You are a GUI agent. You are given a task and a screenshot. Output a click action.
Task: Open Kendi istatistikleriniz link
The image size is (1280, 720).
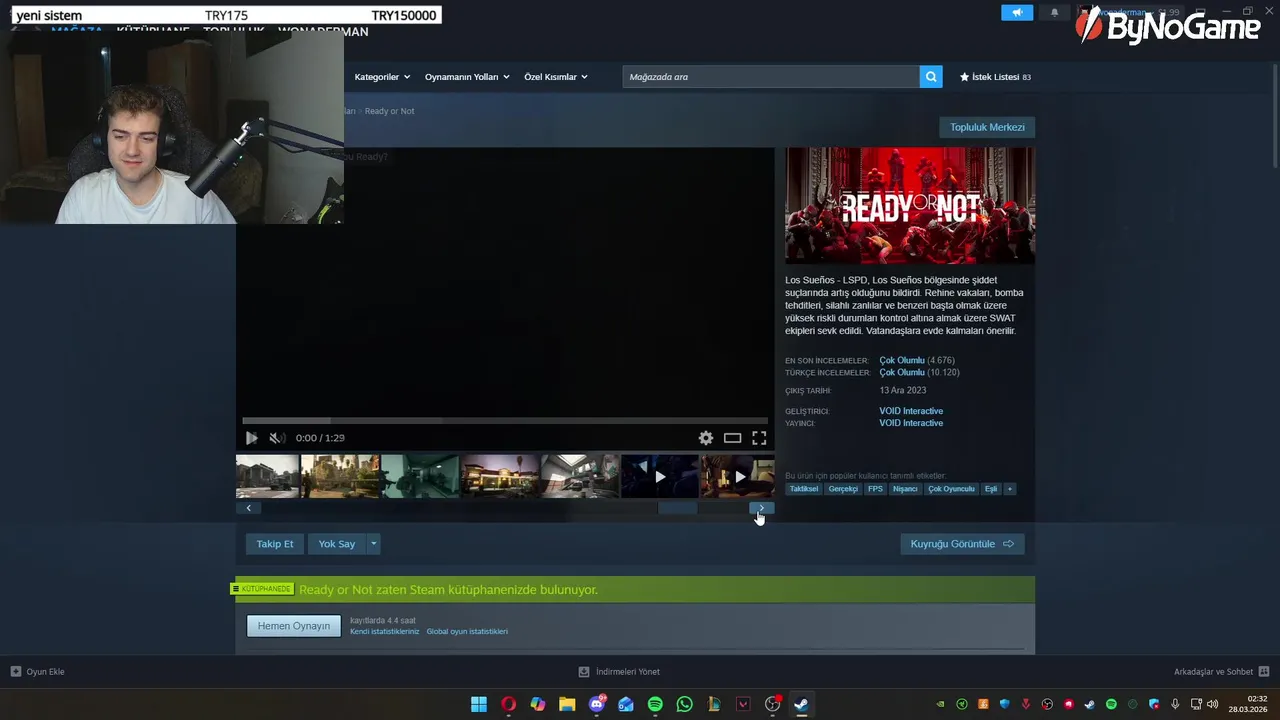point(385,632)
